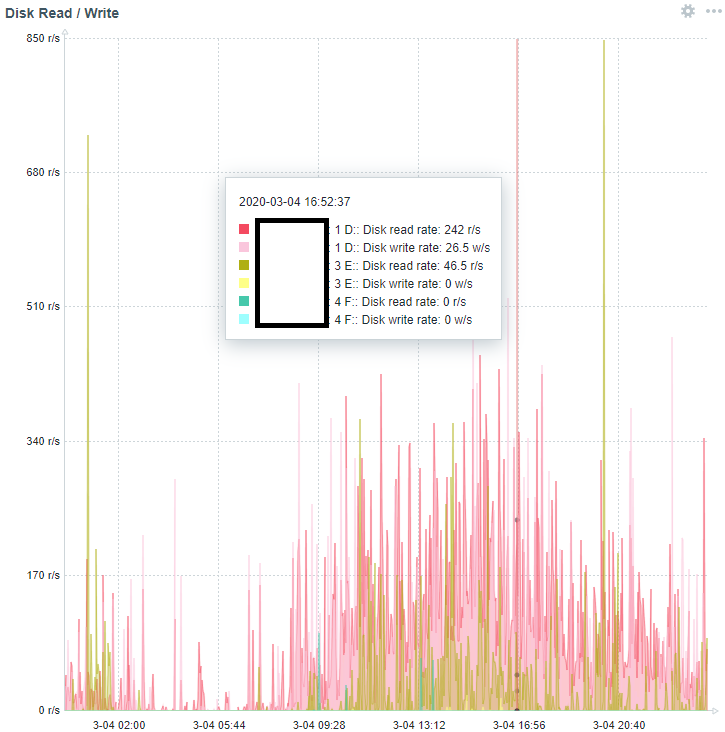This screenshot has width=725, height=732.
Task: Click the red D: disk read rate swatch
Action: [x=244, y=229]
